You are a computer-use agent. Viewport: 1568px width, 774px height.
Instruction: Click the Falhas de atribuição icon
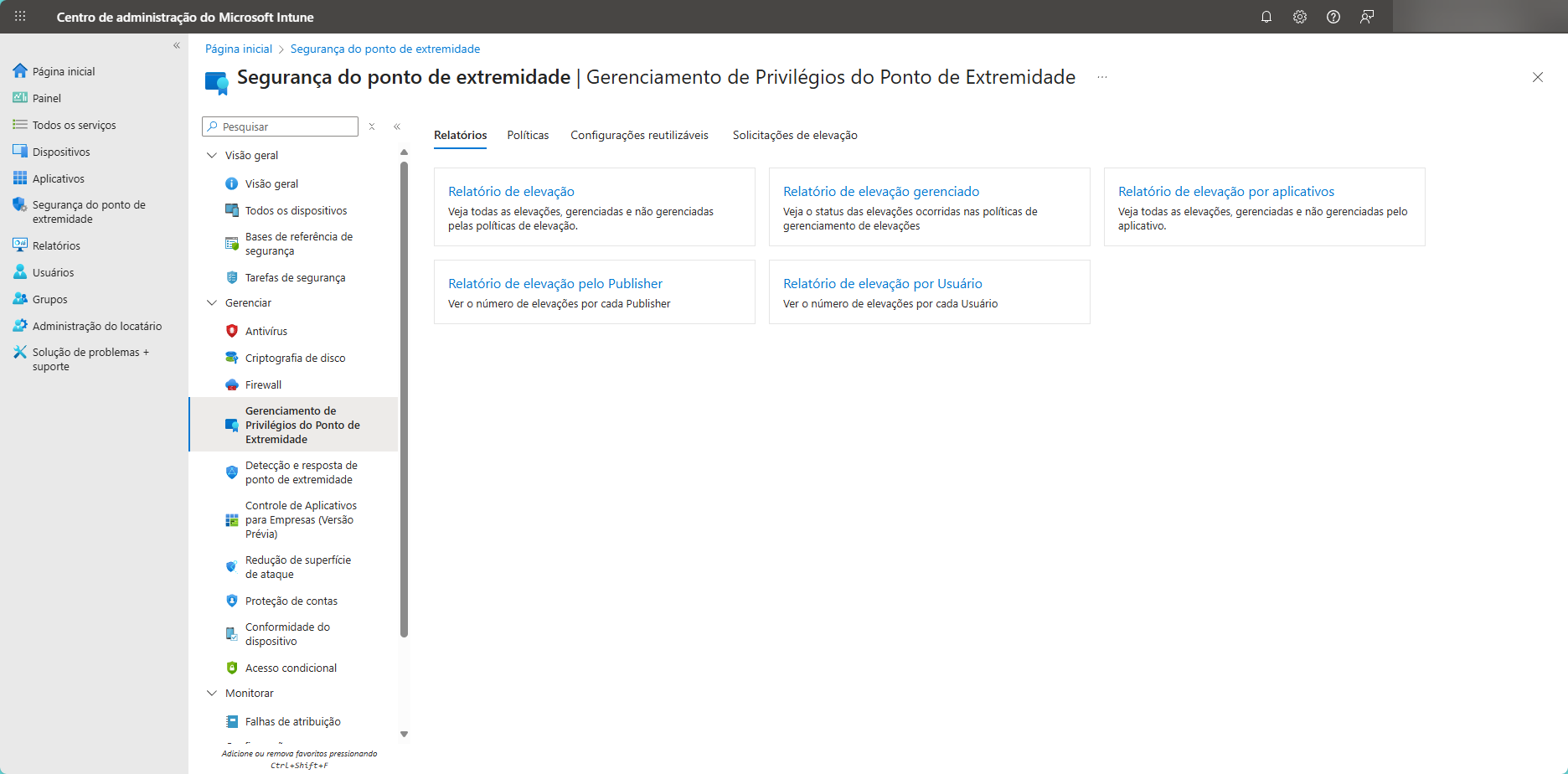[232, 721]
